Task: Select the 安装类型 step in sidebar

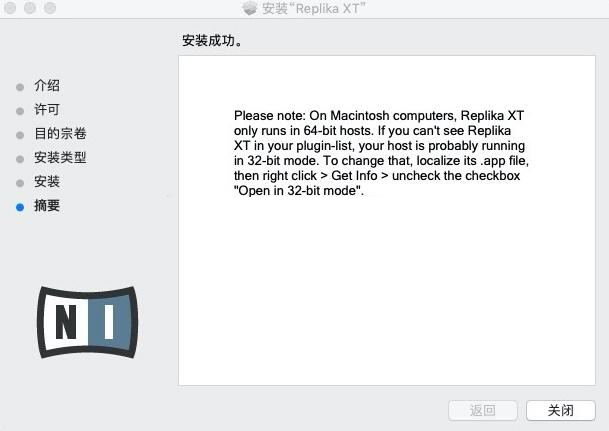Action: [60, 158]
